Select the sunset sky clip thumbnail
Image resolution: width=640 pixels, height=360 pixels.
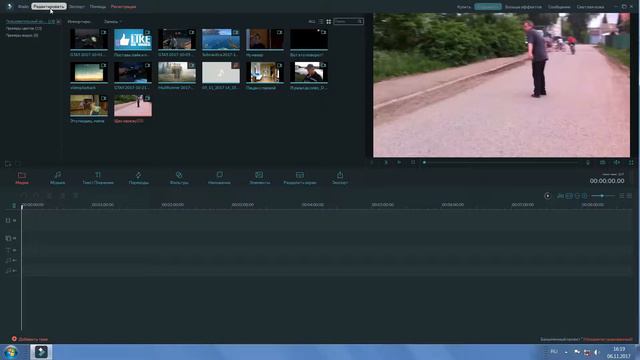[x=89, y=72]
